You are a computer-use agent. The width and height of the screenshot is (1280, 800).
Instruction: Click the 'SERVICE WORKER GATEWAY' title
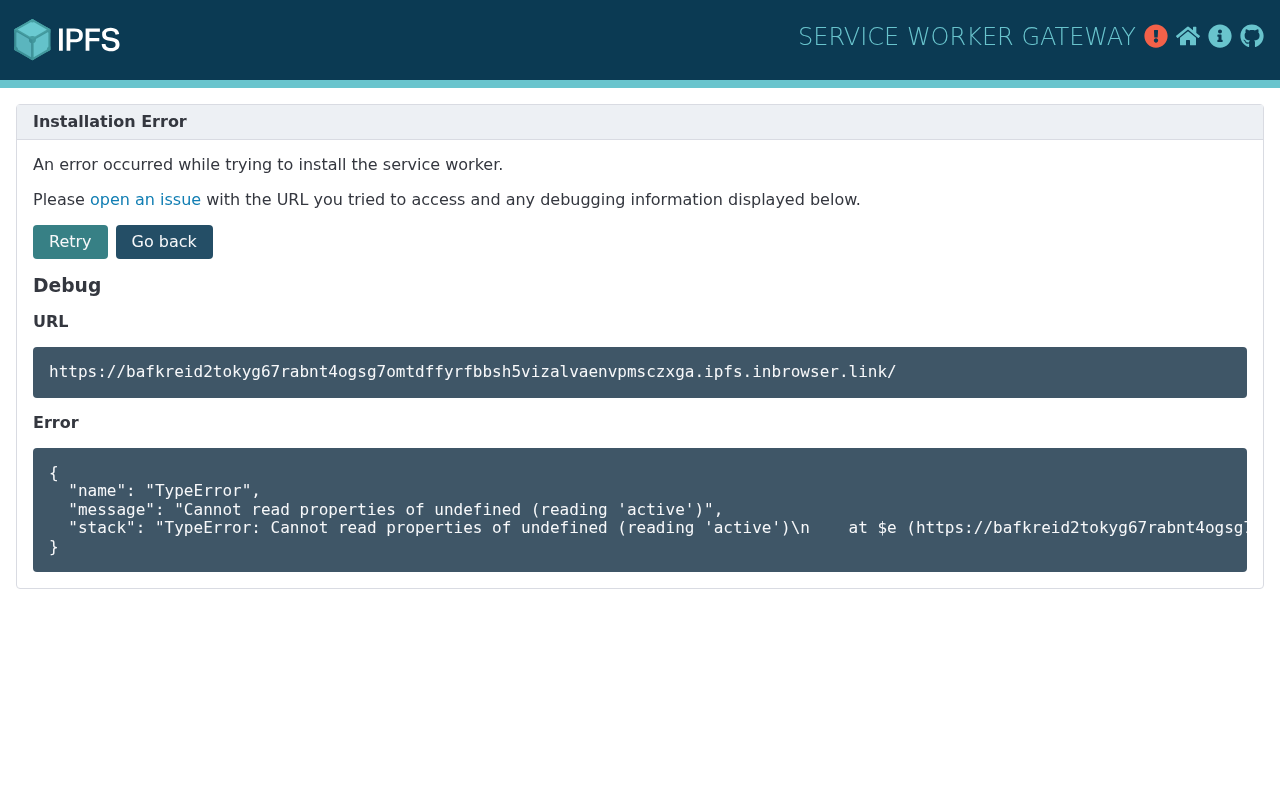pos(966,37)
